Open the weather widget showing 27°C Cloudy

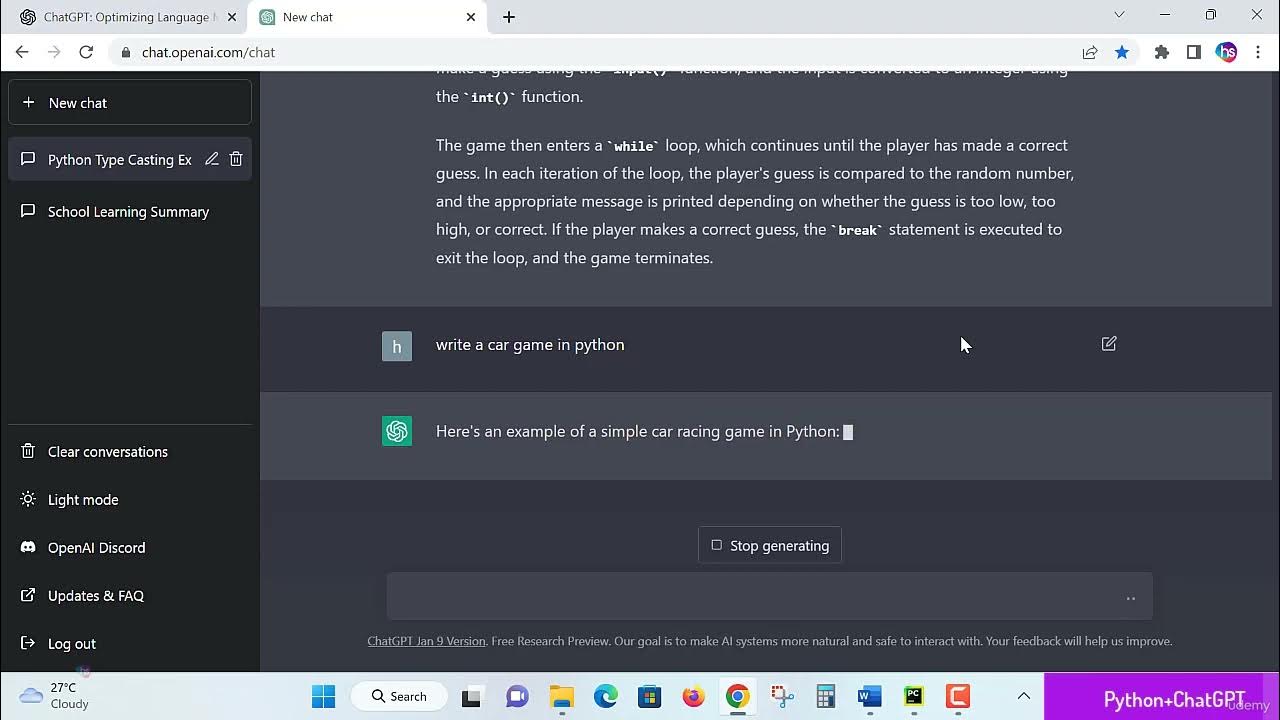pos(55,696)
